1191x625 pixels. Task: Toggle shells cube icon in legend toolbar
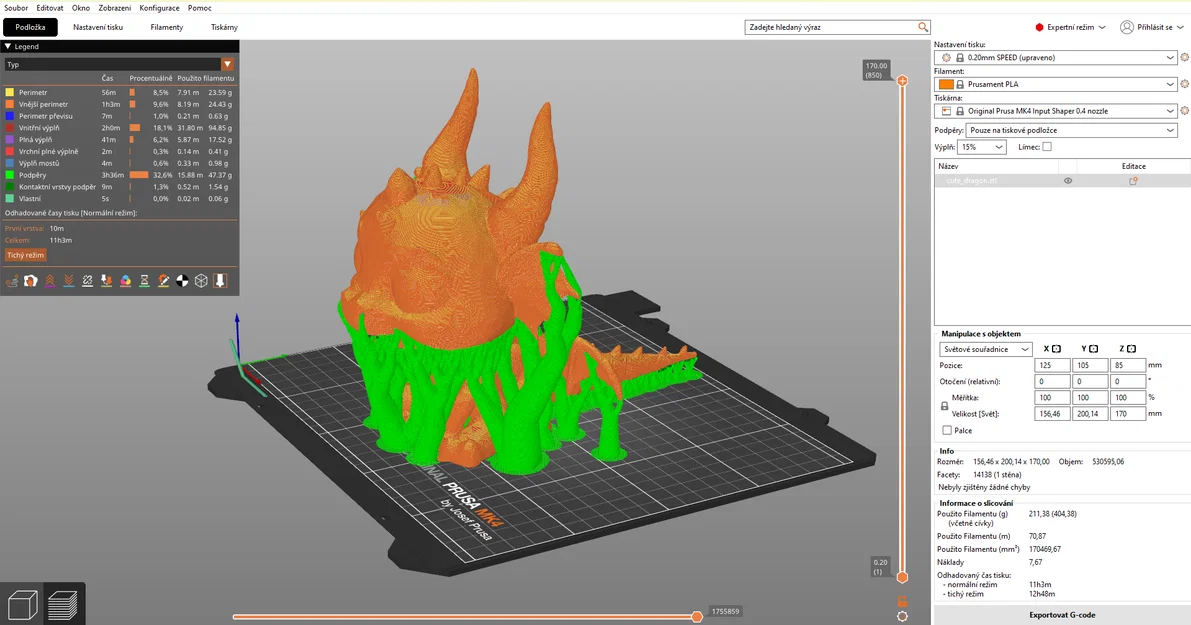(201, 281)
